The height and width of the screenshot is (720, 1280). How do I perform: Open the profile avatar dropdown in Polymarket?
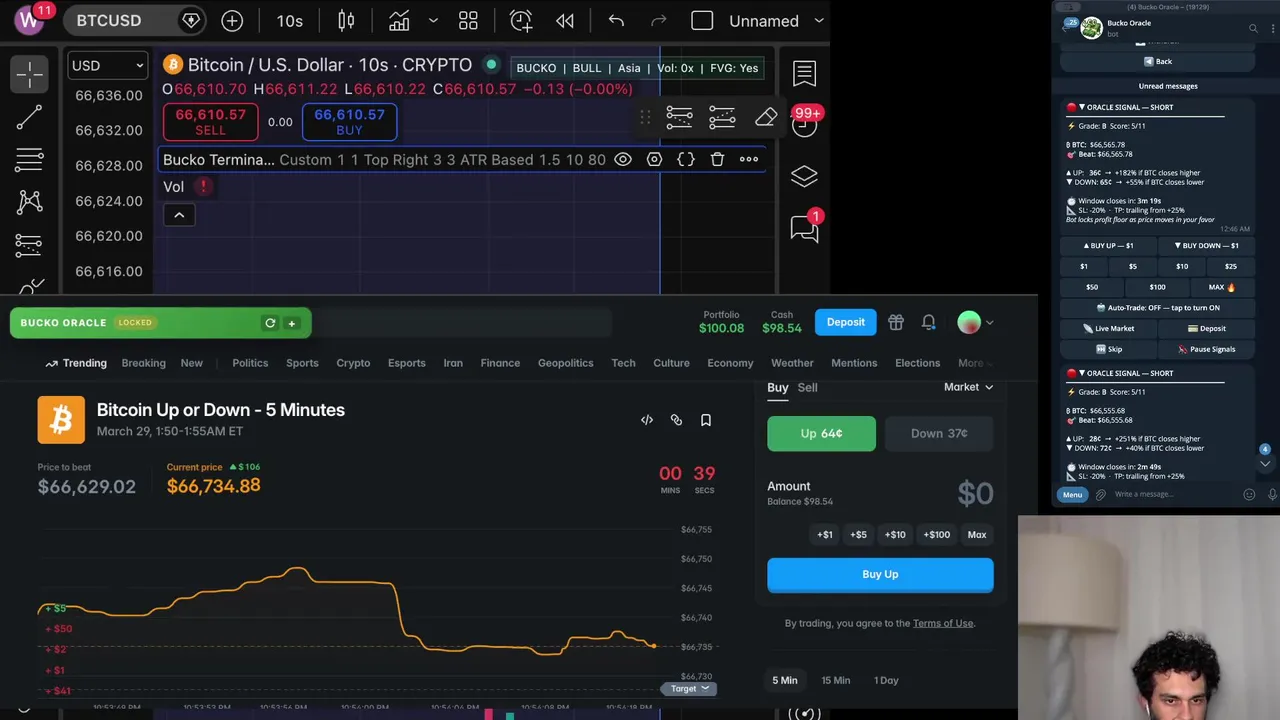click(x=975, y=322)
